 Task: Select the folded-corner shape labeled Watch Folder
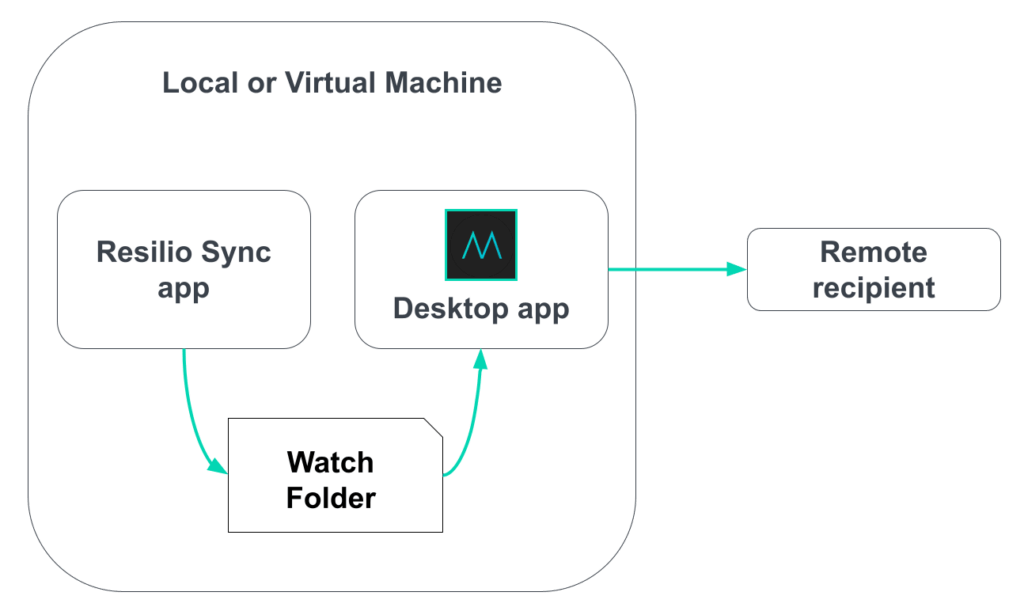[335, 475]
